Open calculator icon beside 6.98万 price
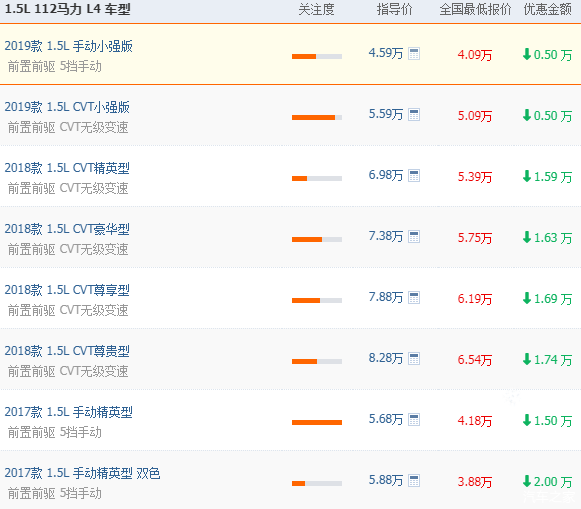This screenshot has width=581, height=509. [x=414, y=176]
